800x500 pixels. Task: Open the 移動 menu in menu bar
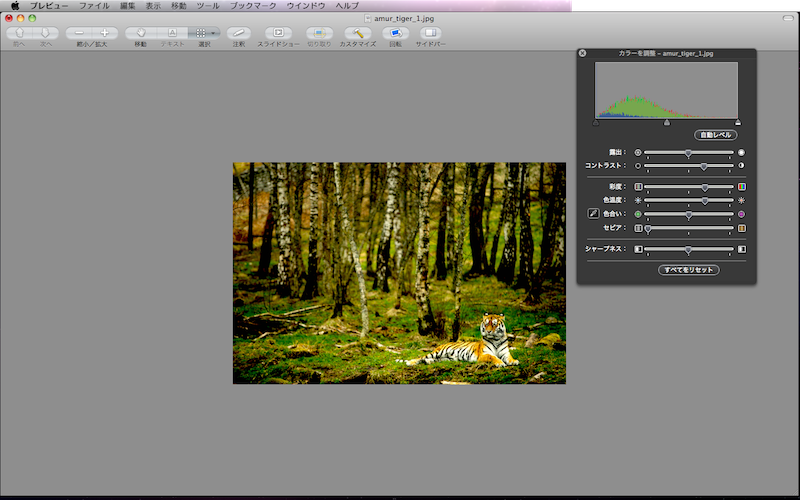(x=179, y=6)
